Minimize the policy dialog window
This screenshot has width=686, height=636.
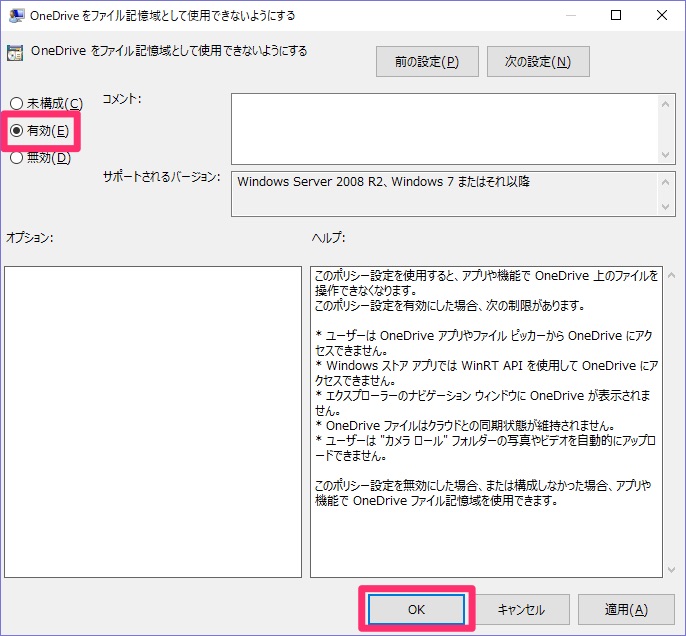pyautogui.click(x=570, y=15)
